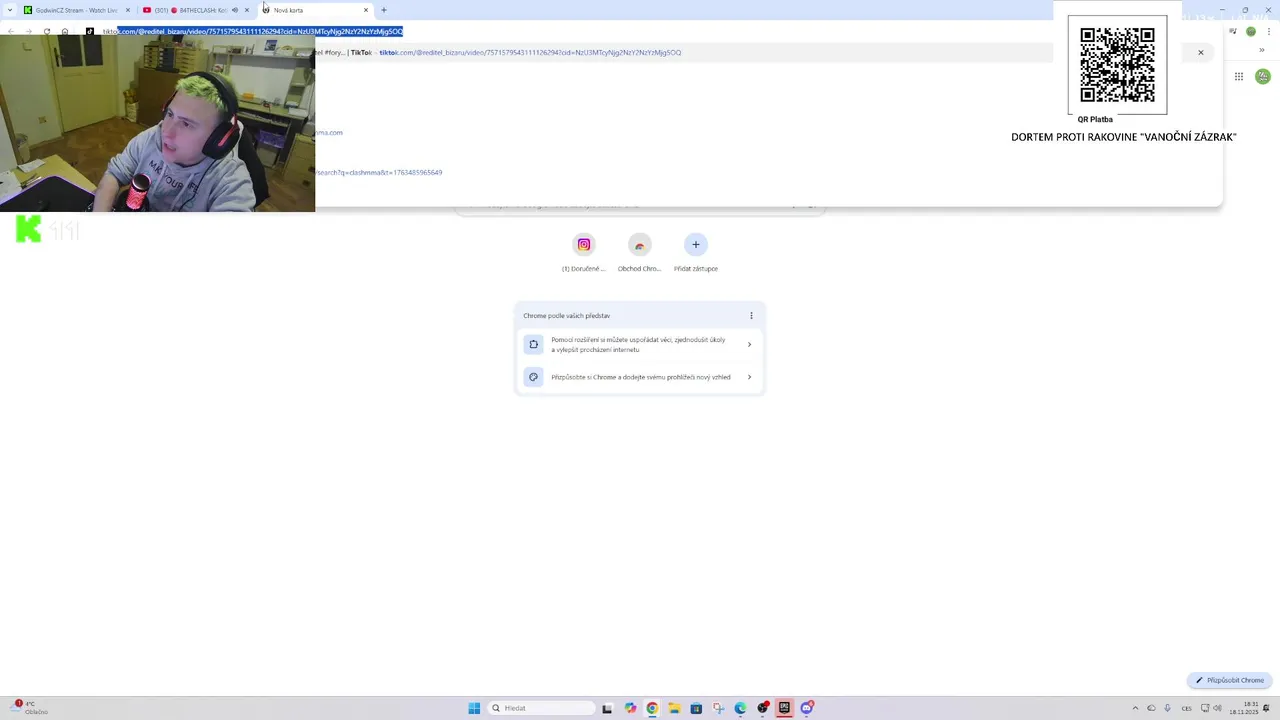Open the Windows Start menu
Image resolution: width=1280 pixels, height=720 pixels.
click(474, 708)
